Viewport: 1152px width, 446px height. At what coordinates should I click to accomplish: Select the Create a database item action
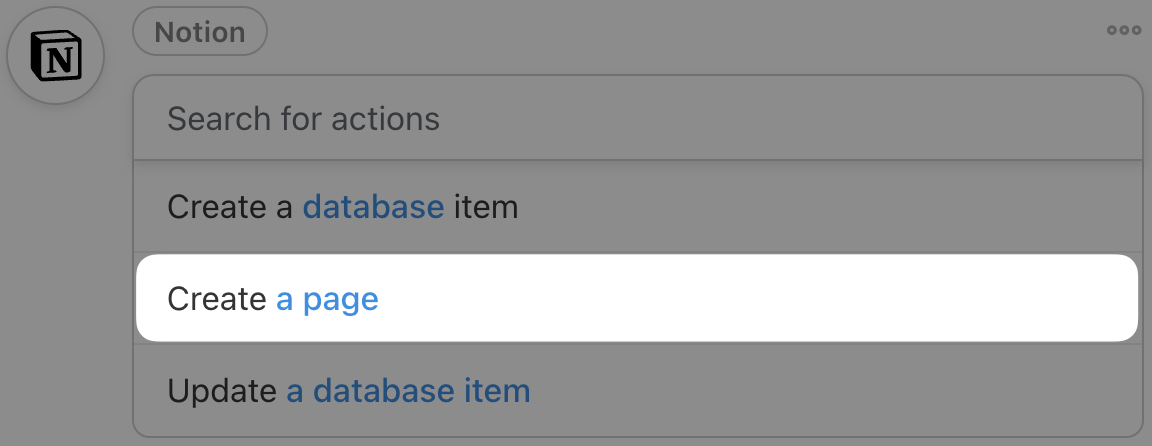(343, 208)
